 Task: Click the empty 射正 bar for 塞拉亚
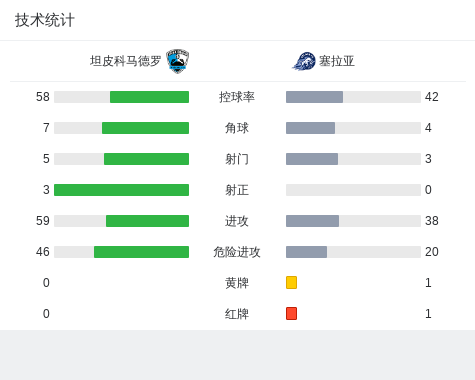tap(353, 190)
